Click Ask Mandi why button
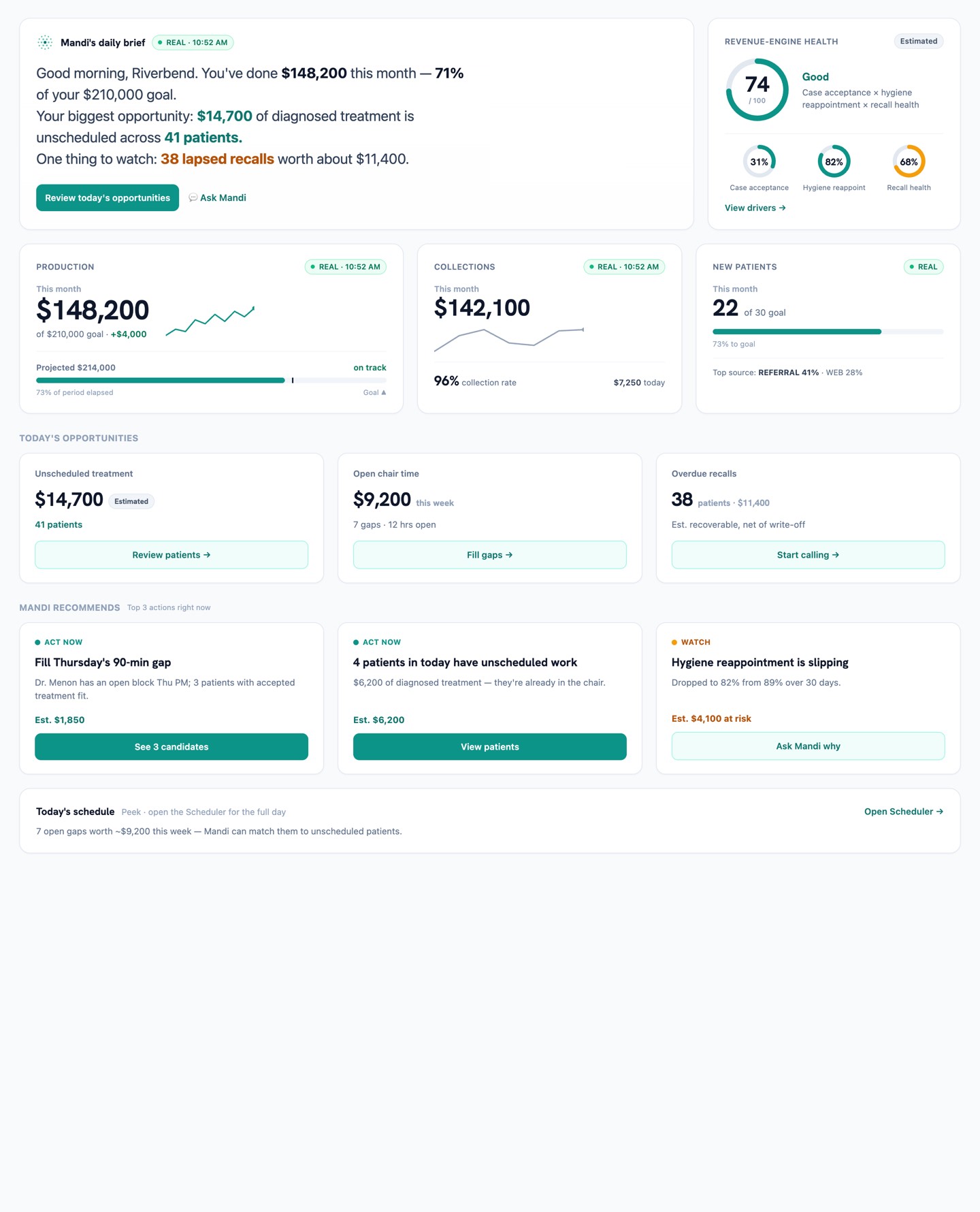The height and width of the screenshot is (1212, 980). [x=808, y=746]
